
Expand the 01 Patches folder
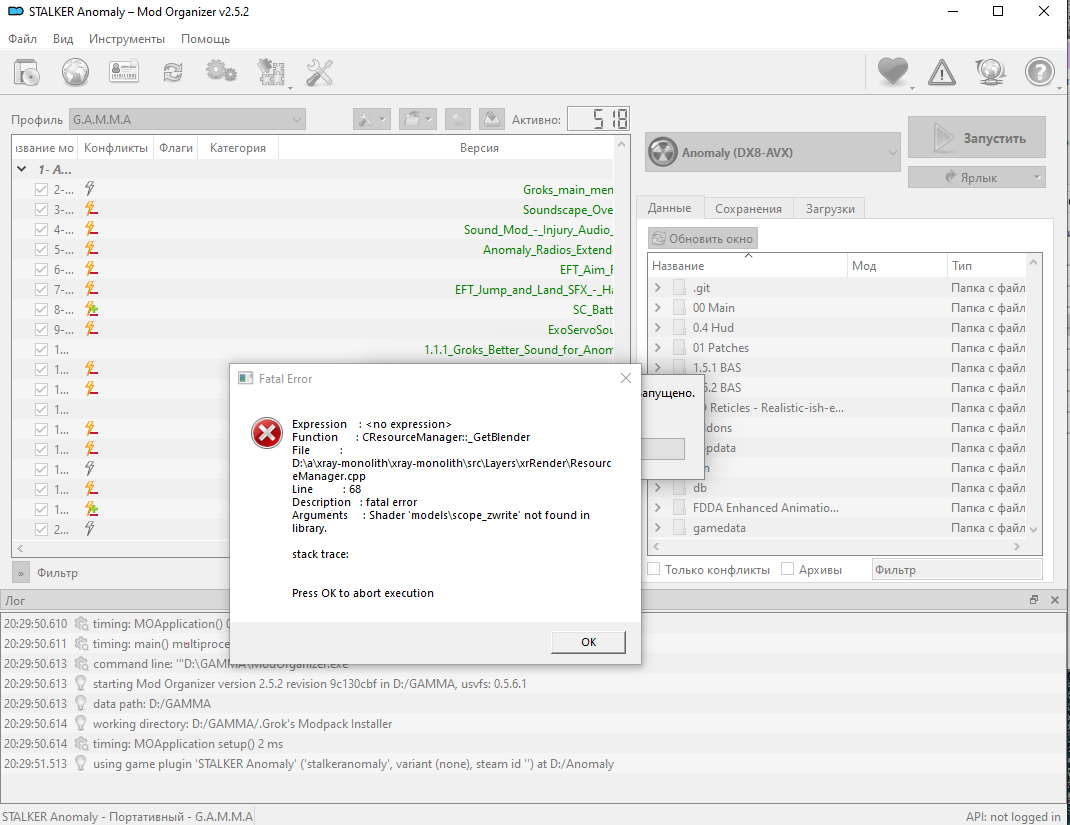point(657,347)
